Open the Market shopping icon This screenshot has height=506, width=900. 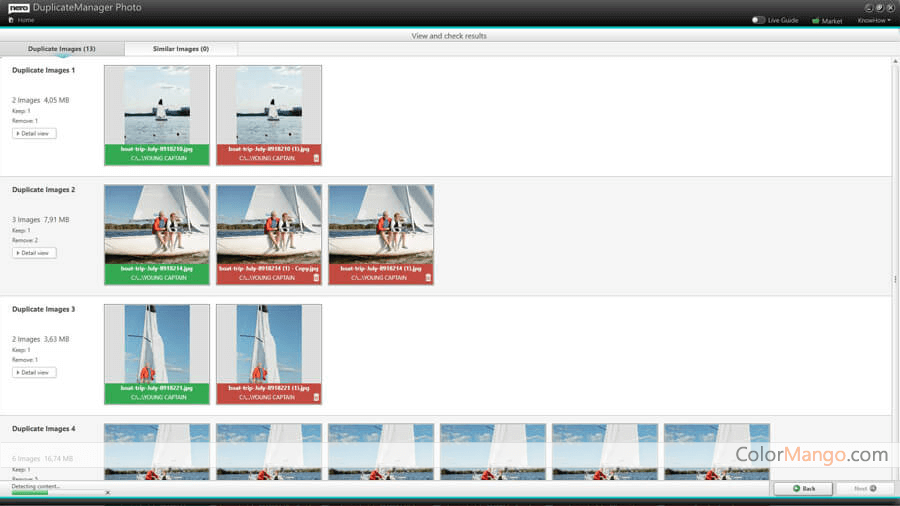coord(816,20)
